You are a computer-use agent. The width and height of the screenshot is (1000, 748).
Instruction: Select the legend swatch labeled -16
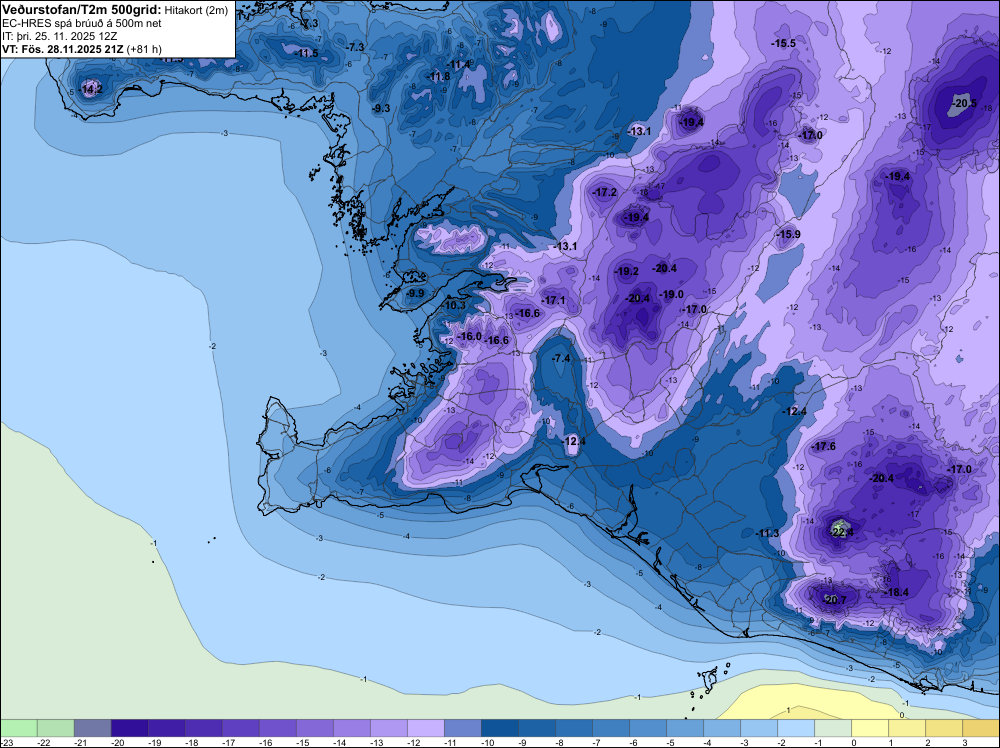(277, 728)
